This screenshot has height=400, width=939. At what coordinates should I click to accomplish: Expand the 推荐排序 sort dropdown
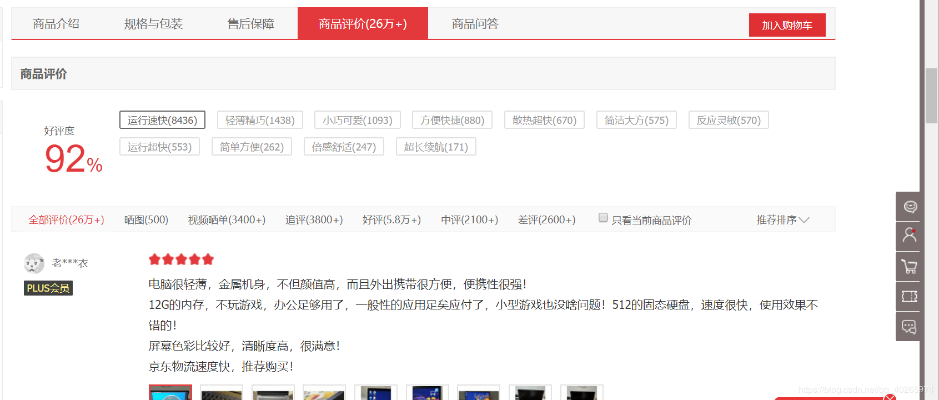[x=782, y=219]
